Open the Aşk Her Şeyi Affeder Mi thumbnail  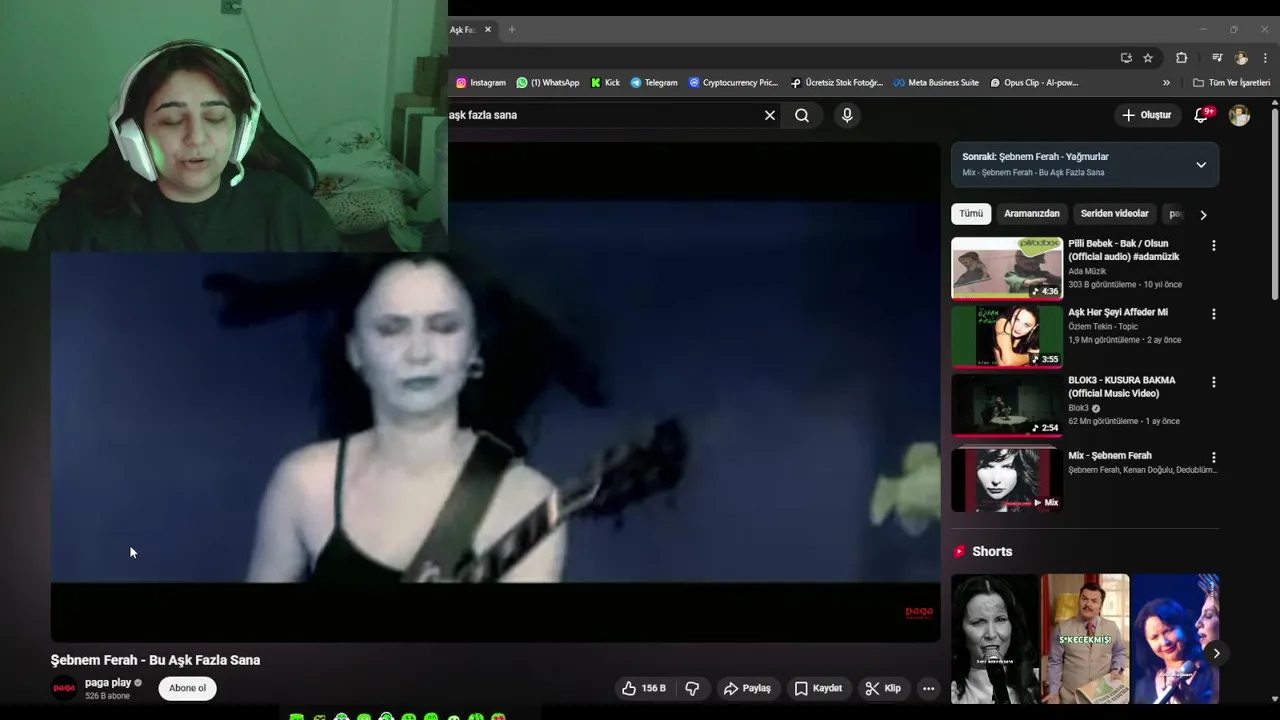click(1007, 337)
